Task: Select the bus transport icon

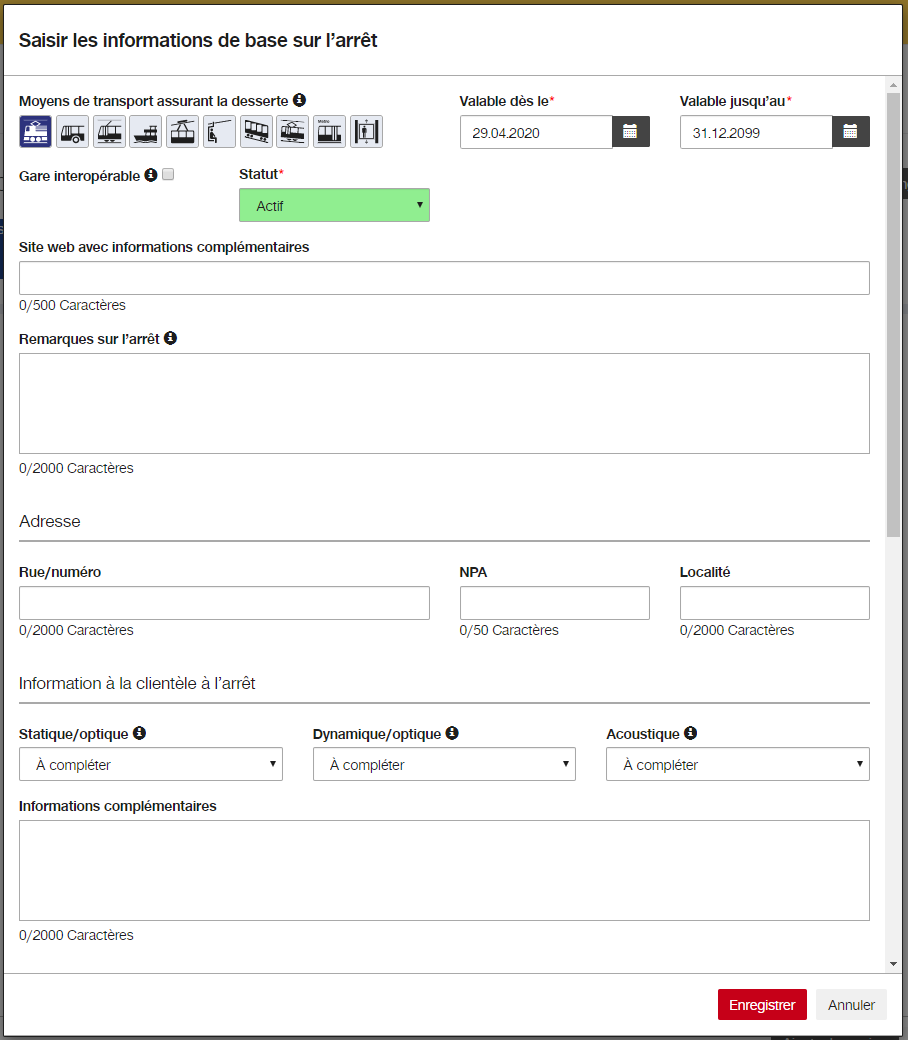Action: click(x=72, y=131)
